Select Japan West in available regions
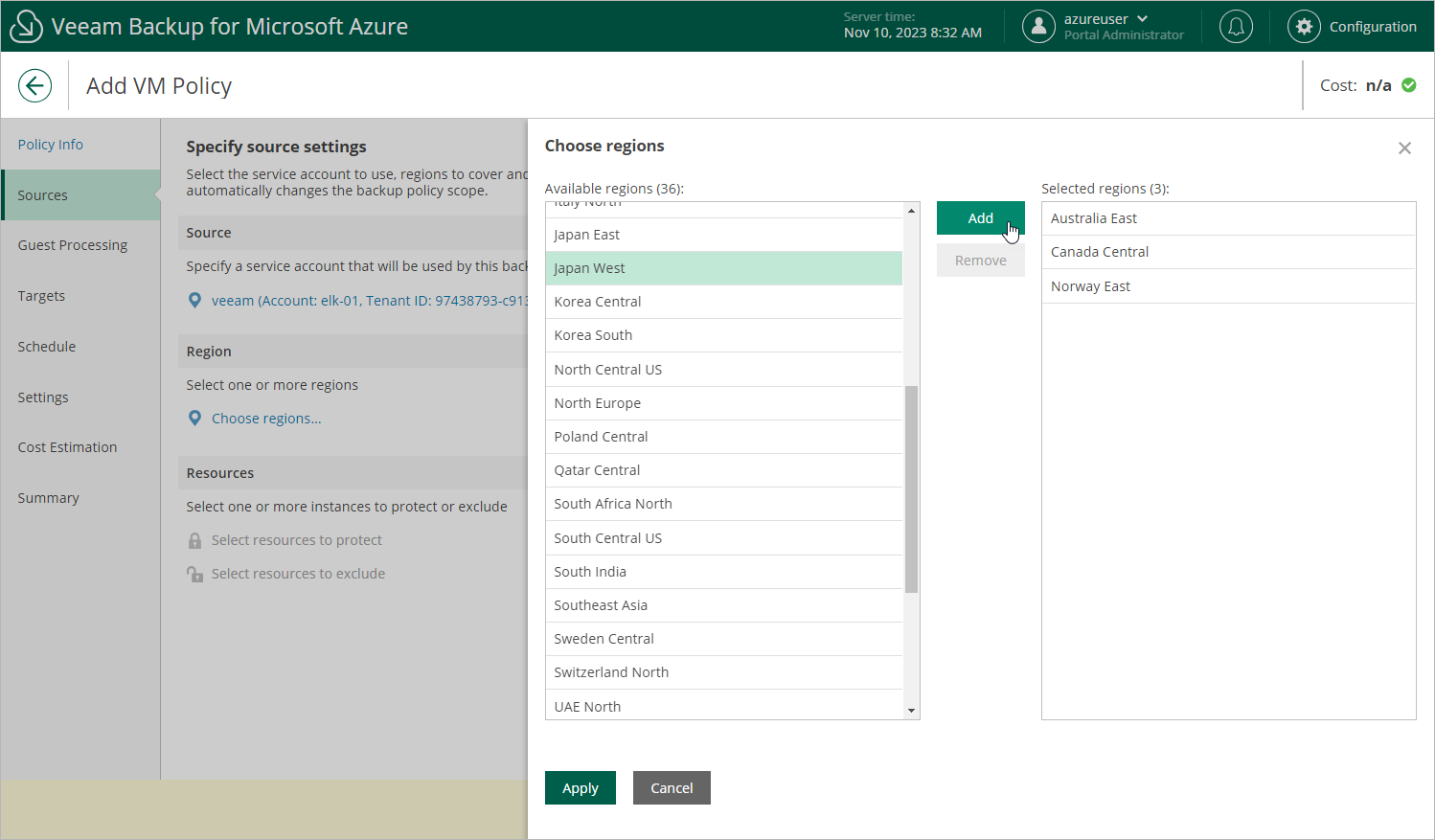The image size is (1435, 840). pyautogui.click(x=724, y=268)
